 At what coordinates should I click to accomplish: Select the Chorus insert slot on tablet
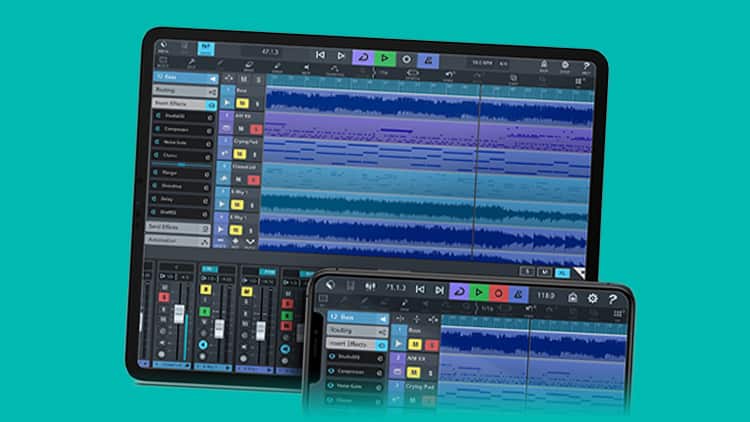pyautogui.click(x=182, y=155)
